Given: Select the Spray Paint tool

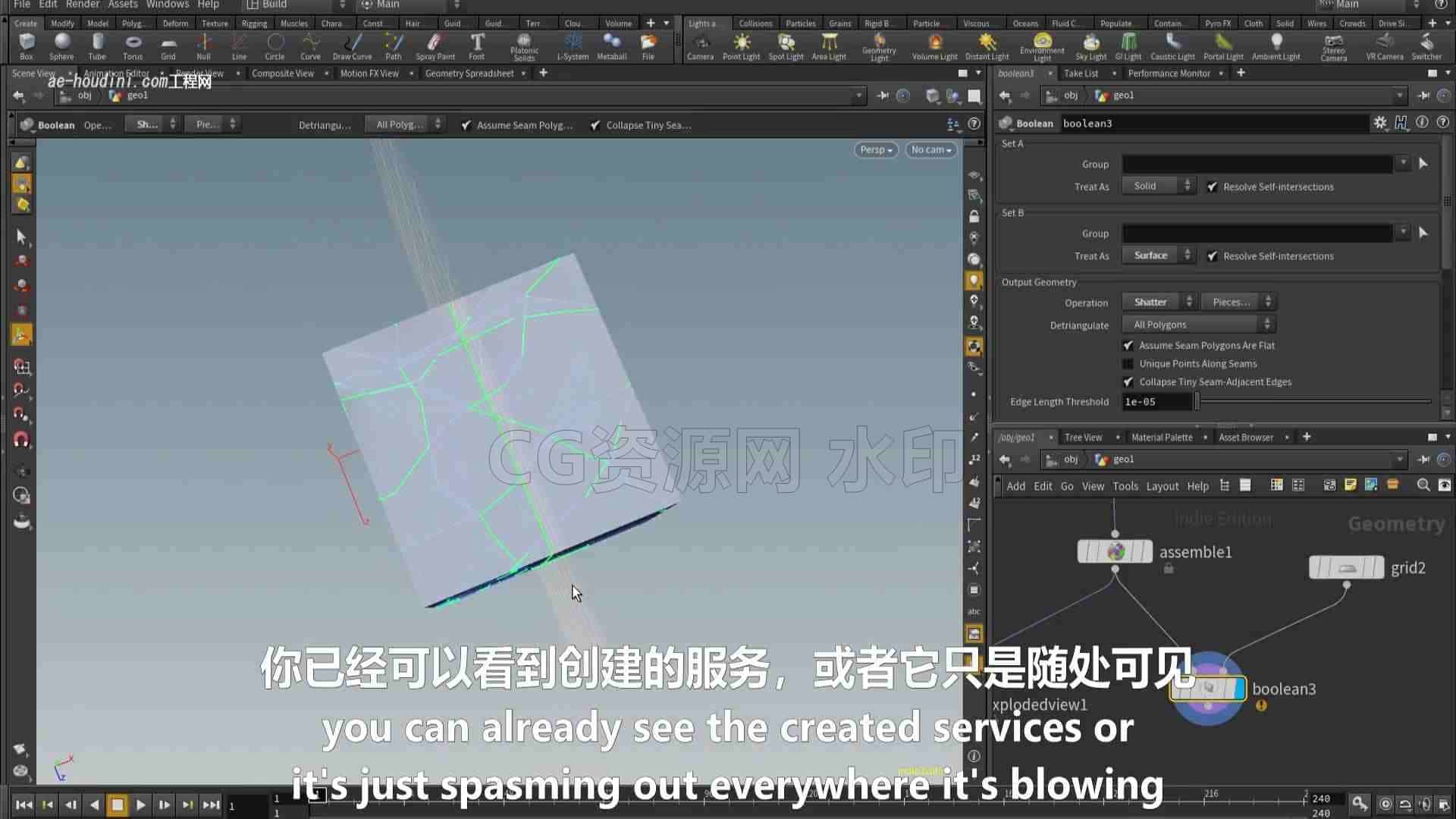Looking at the screenshot, I should tap(435, 46).
